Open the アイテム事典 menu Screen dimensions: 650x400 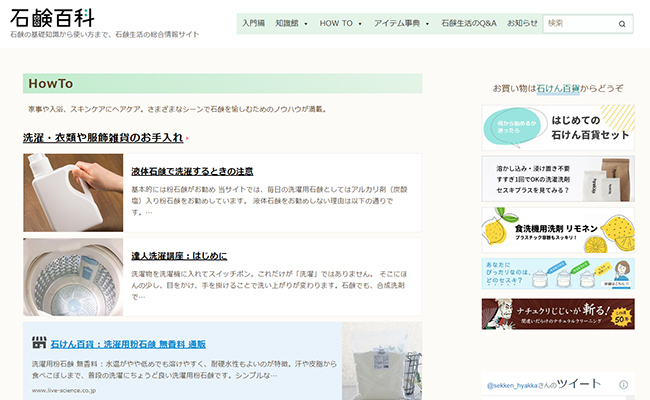pyautogui.click(x=397, y=23)
